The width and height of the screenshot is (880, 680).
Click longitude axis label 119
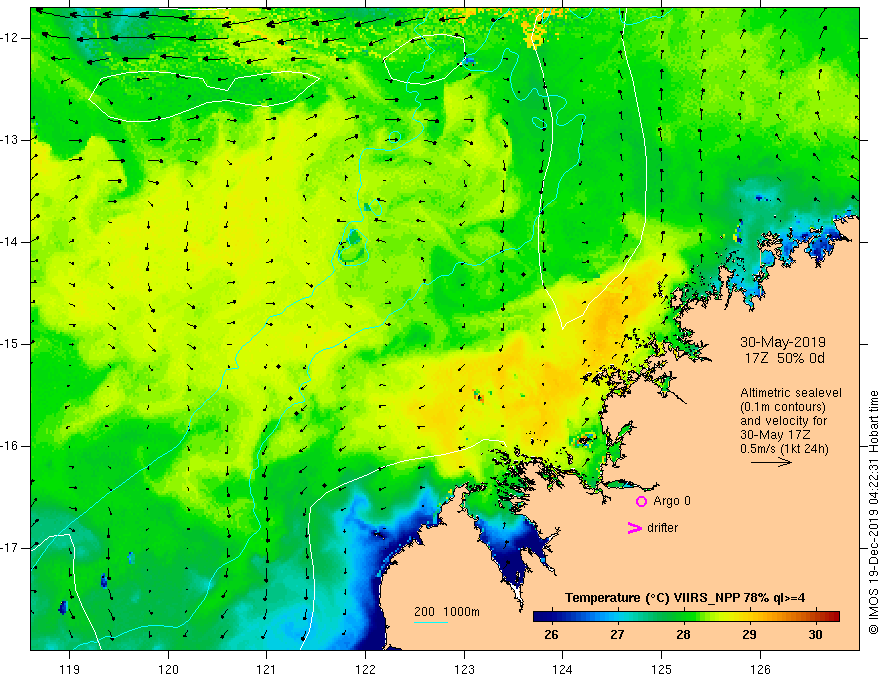70,669
